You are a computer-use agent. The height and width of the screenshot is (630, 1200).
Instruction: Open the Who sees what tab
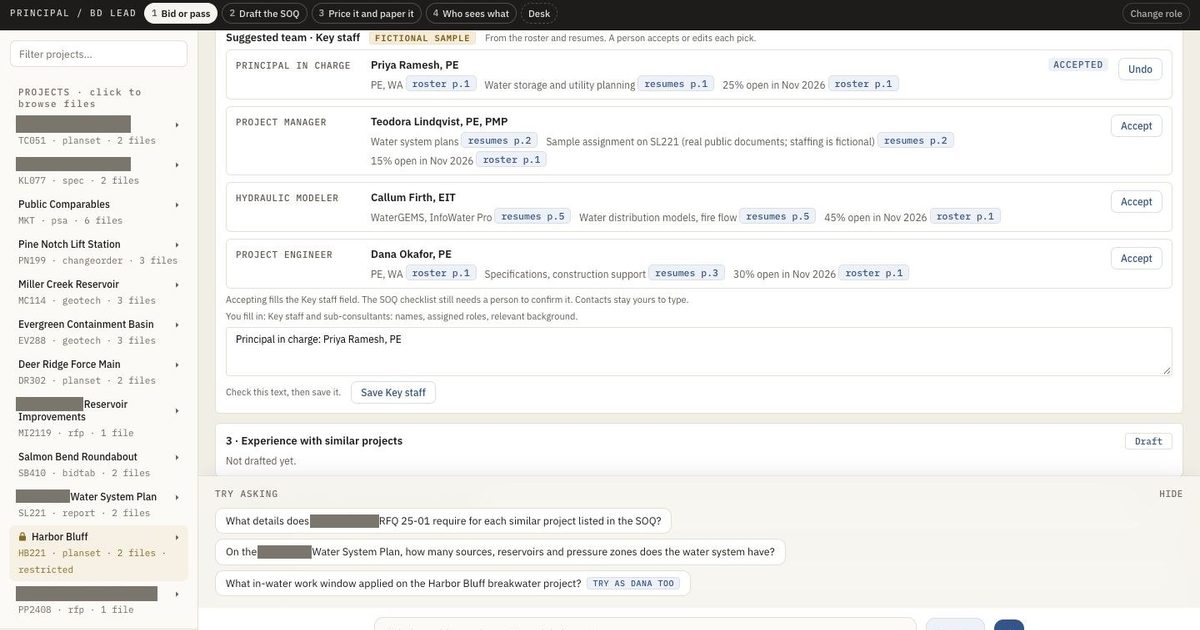pyautogui.click(x=471, y=13)
